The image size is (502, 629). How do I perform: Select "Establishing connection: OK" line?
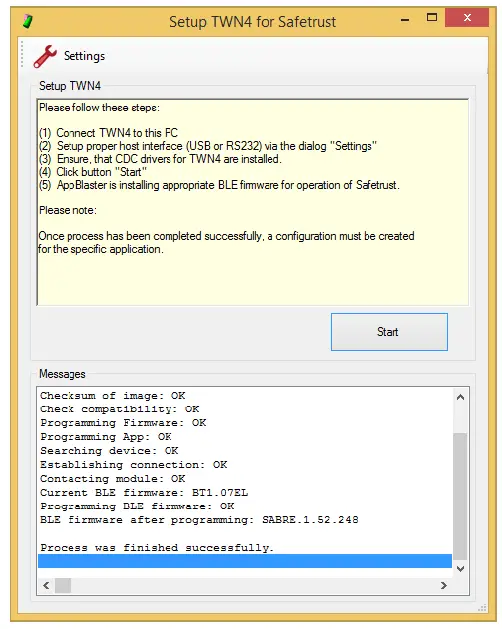134,465
